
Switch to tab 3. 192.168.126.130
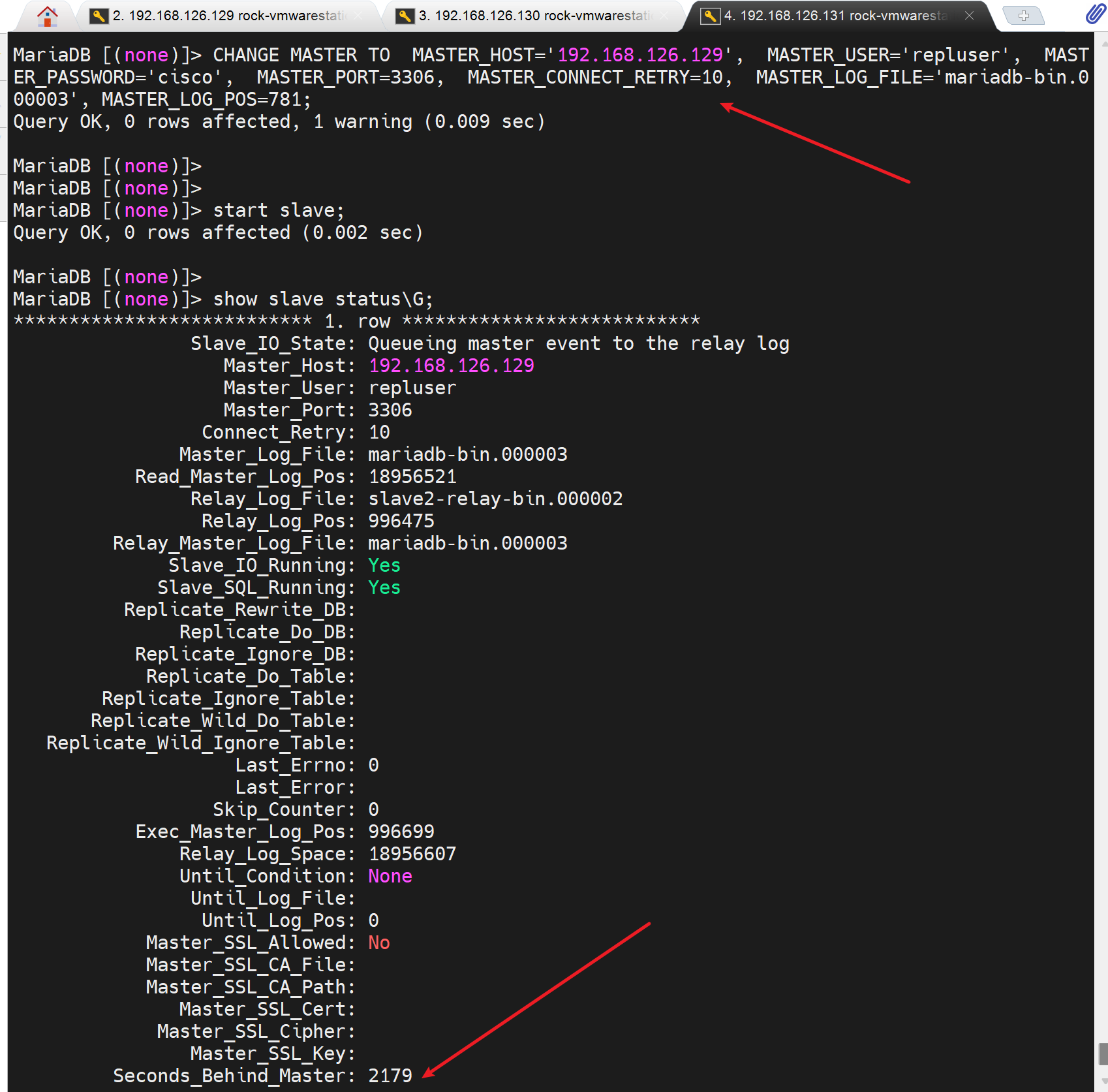[534, 16]
